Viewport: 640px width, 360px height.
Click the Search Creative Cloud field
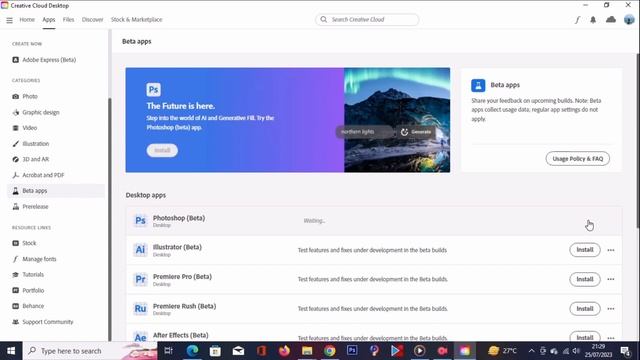pyautogui.click(x=367, y=20)
